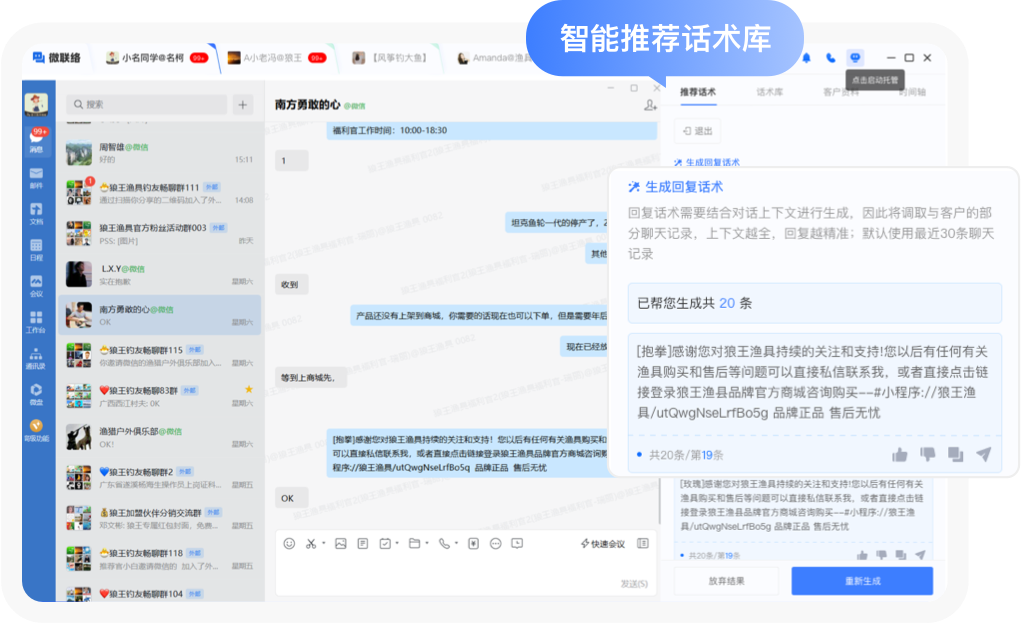Click the notification bell icon in title bar
Viewport: 1022px width, 624px height.
tap(806, 58)
